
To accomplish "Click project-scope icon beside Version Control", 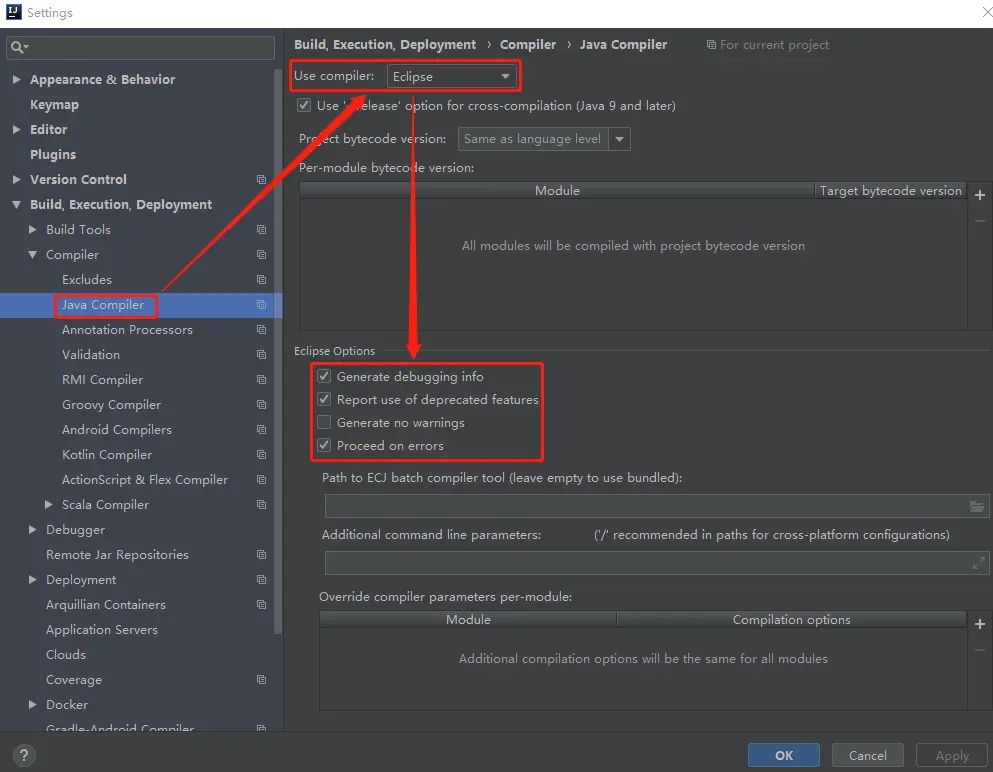I will 261,179.
